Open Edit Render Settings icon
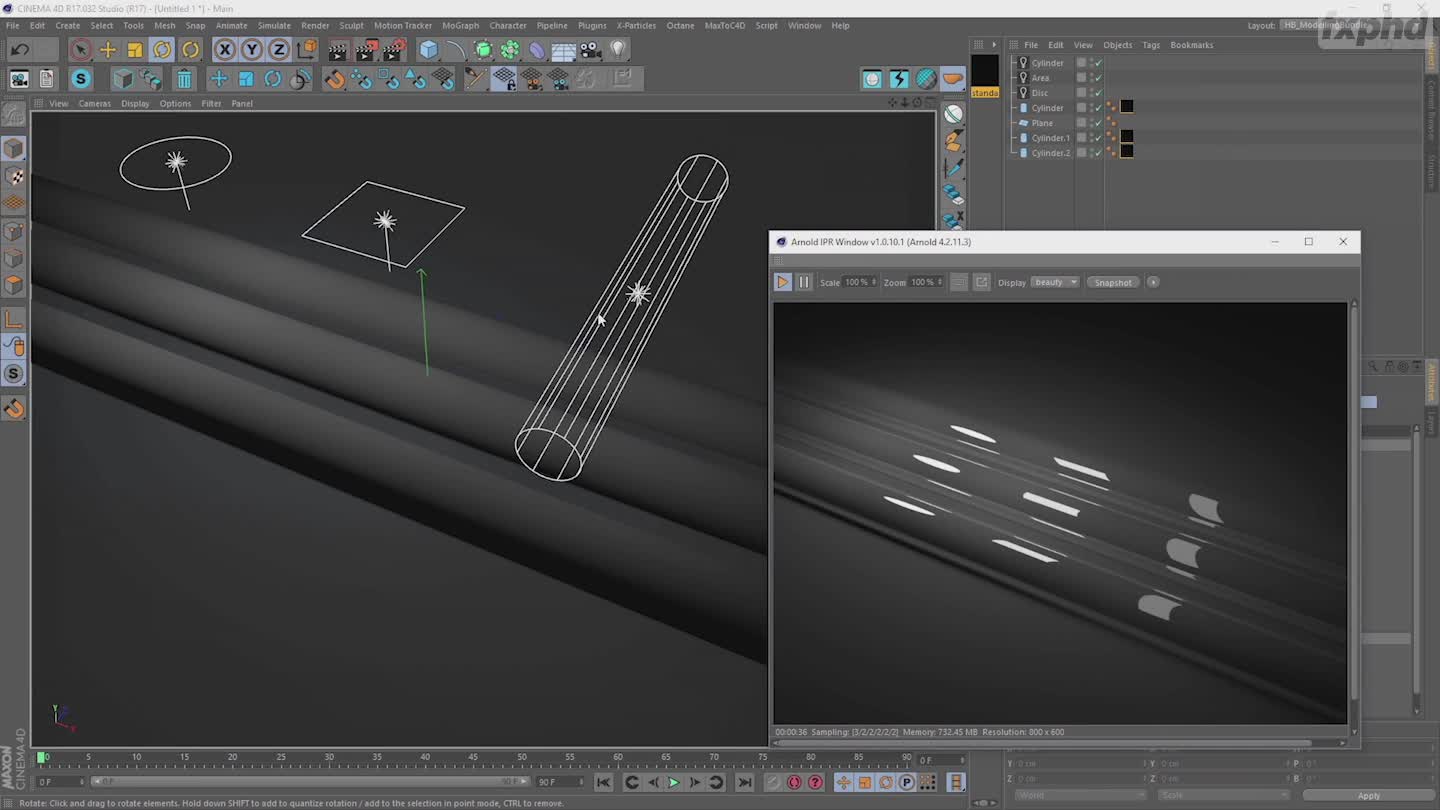The width and height of the screenshot is (1440, 810). (x=394, y=49)
